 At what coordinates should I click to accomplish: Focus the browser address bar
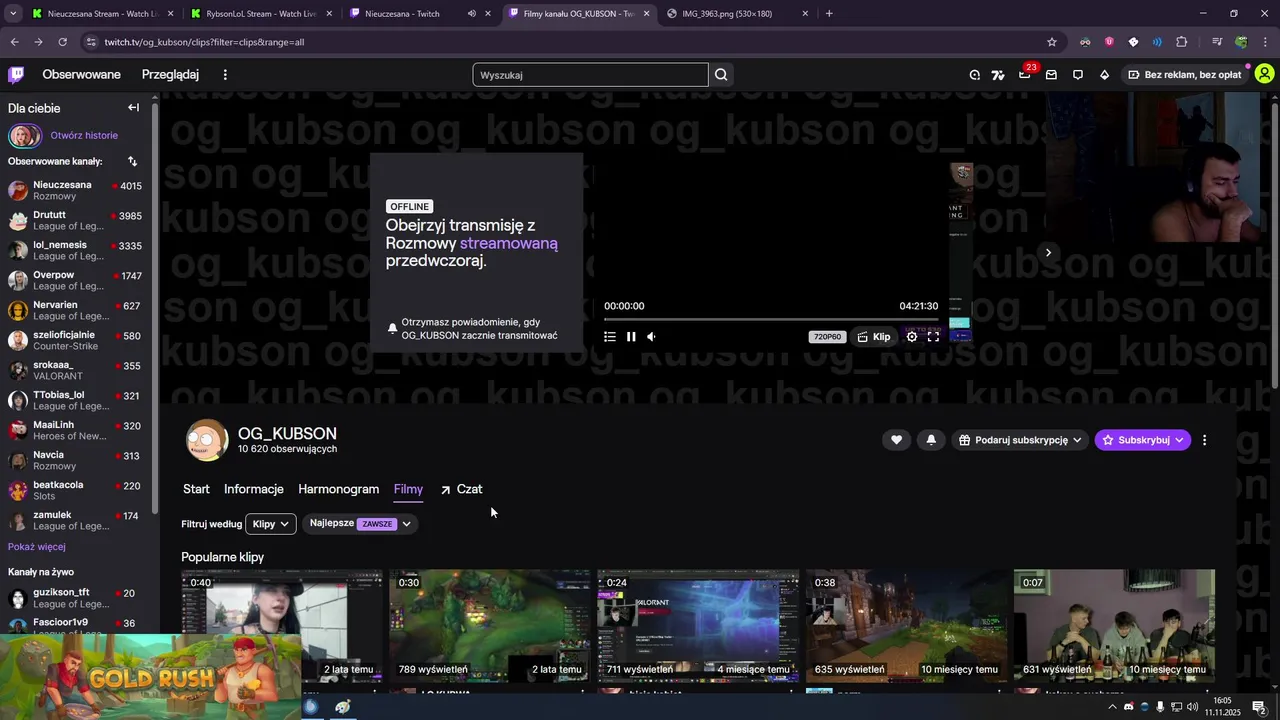[570, 42]
